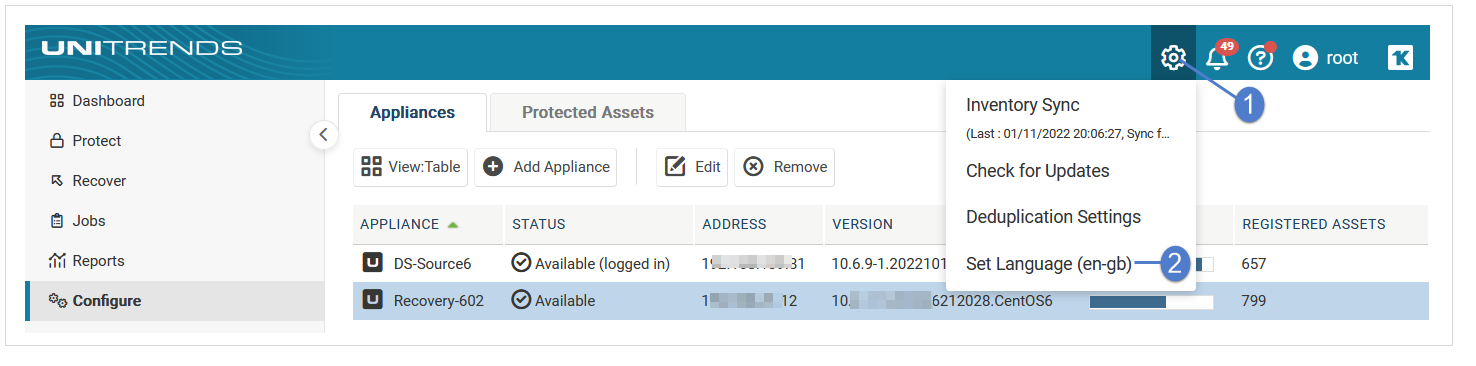Click the Add Appliance button

pyautogui.click(x=545, y=167)
